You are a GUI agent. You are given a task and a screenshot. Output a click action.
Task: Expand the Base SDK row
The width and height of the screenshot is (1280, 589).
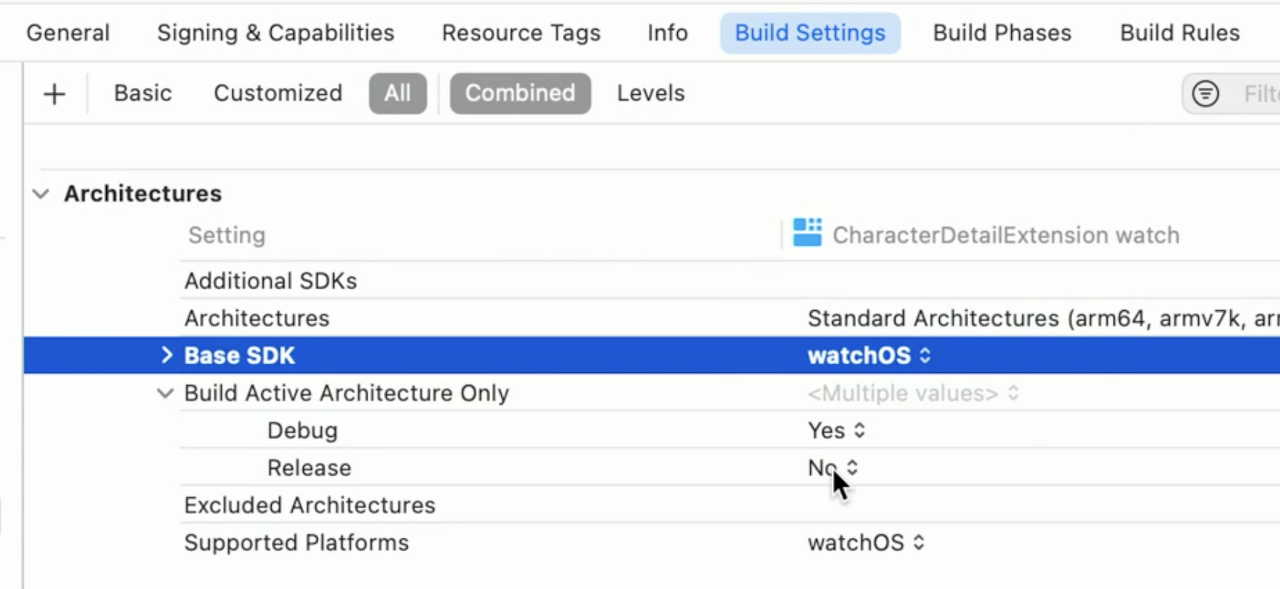tap(166, 355)
